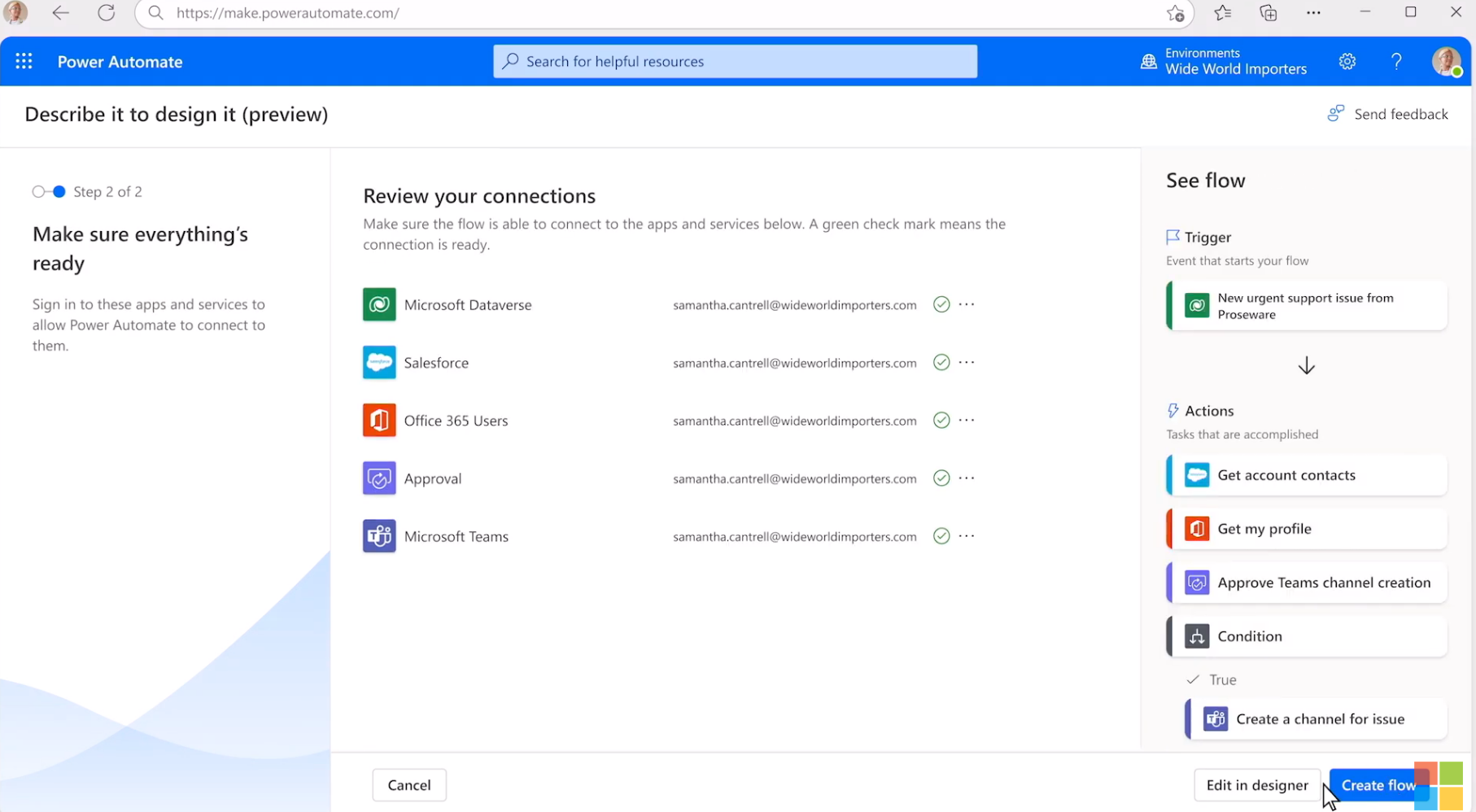
Task: Open more options for Microsoft Dataverse connection
Action: tap(967, 304)
